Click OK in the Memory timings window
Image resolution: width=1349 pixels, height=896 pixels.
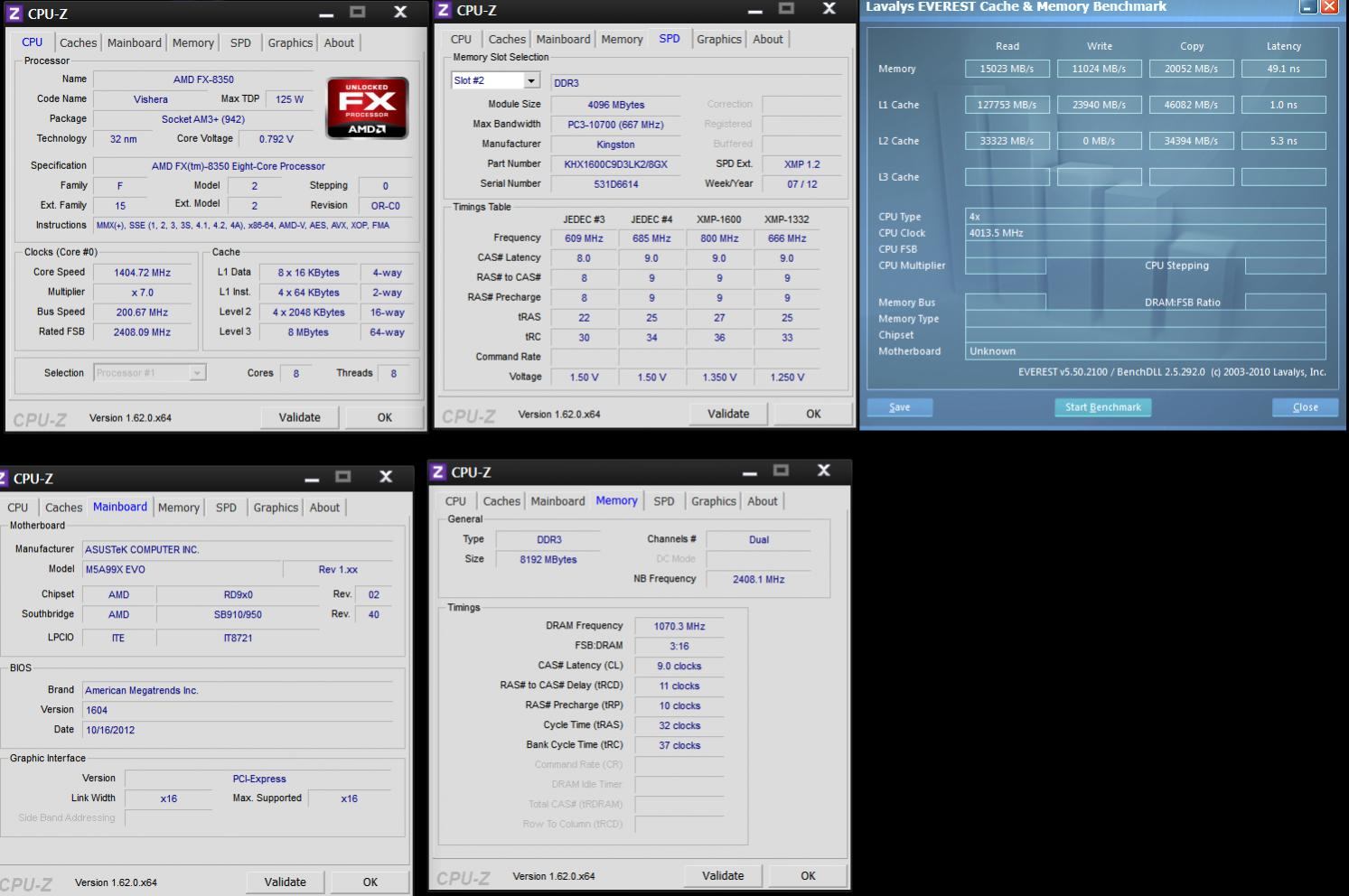pyautogui.click(x=808, y=875)
